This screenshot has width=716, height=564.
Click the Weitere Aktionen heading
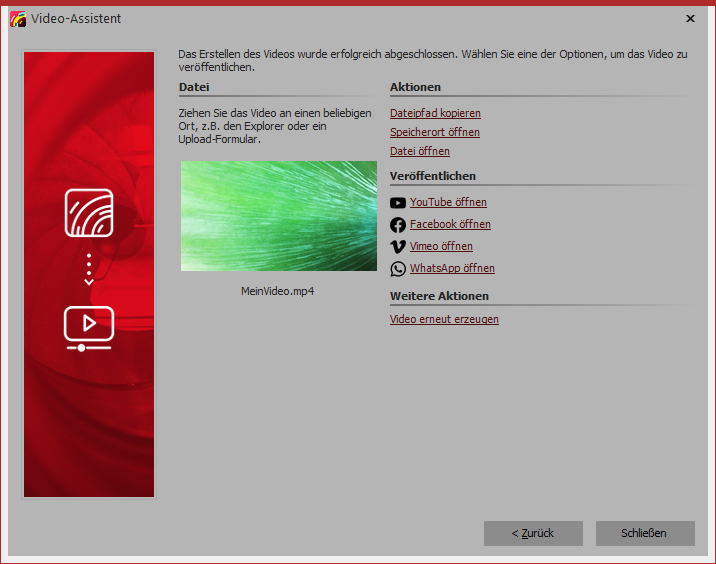[x=439, y=296]
